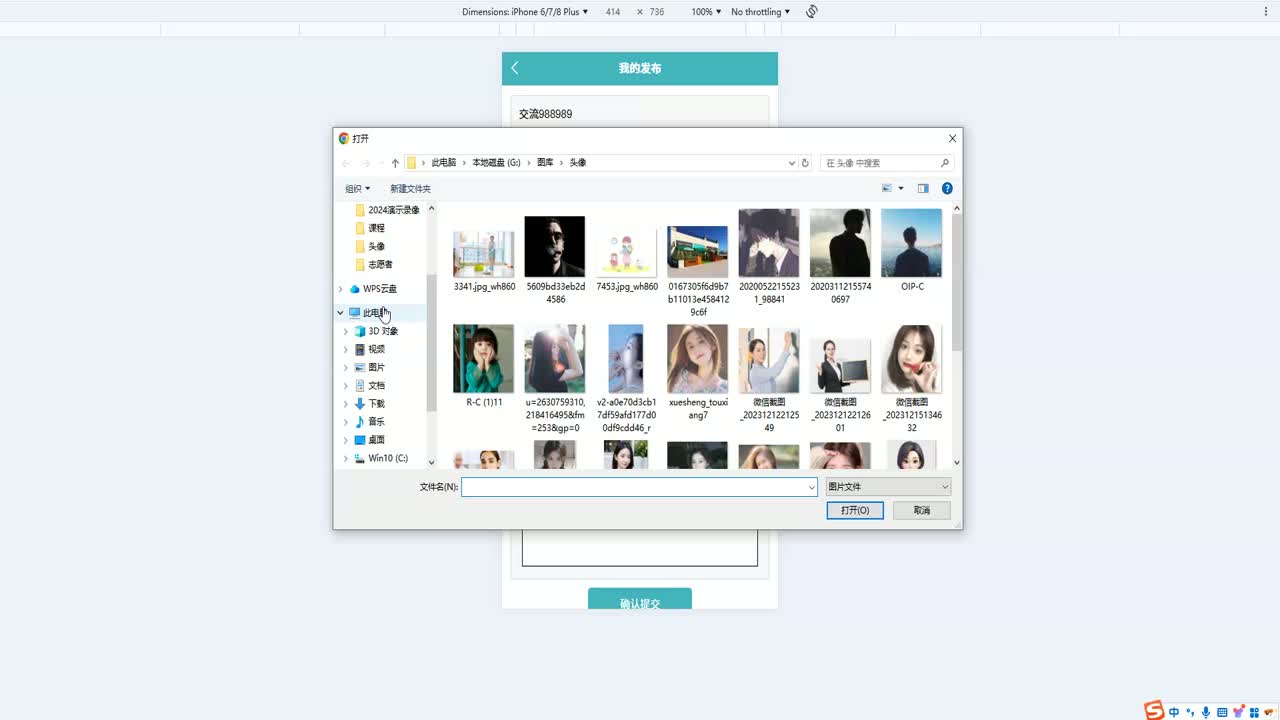Click the device width field showing 414
Viewport: 1280px width, 720px height.
[613, 12]
